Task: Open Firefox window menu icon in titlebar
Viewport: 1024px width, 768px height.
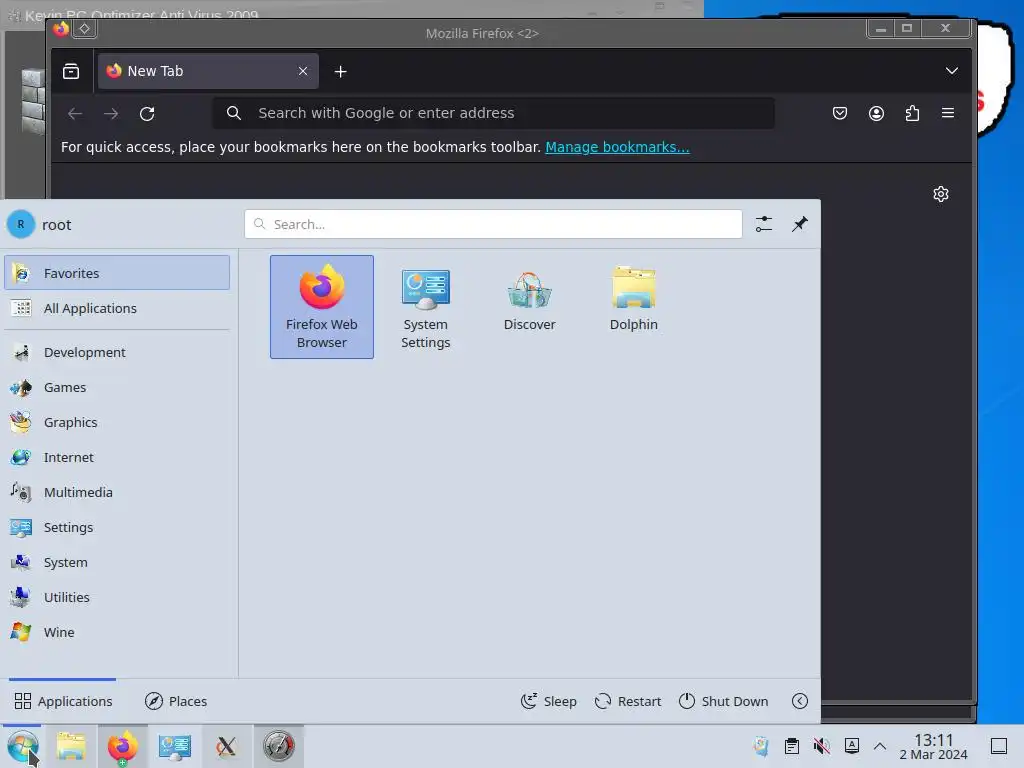Action: 61,29
